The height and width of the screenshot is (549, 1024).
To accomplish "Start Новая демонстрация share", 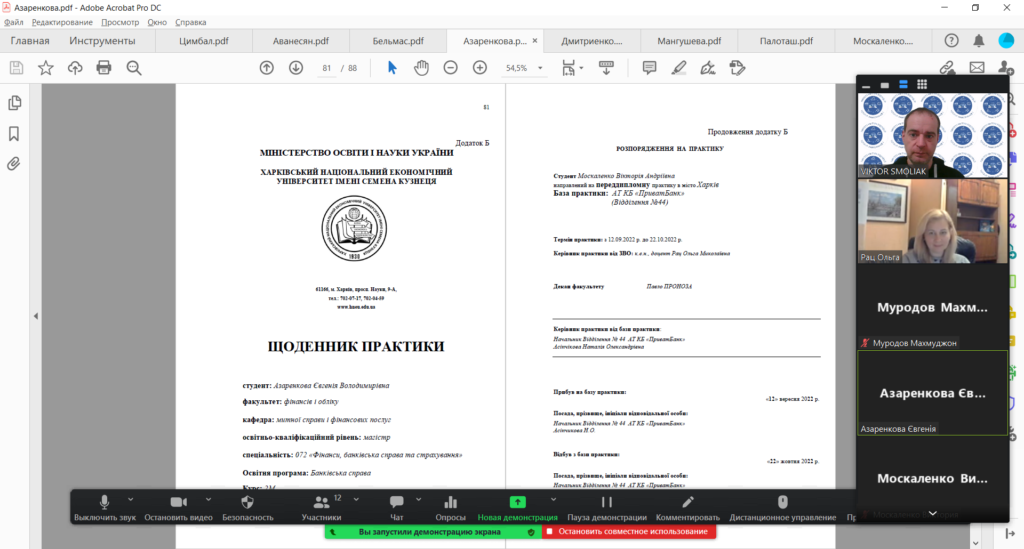I will (x=517, y=507).
